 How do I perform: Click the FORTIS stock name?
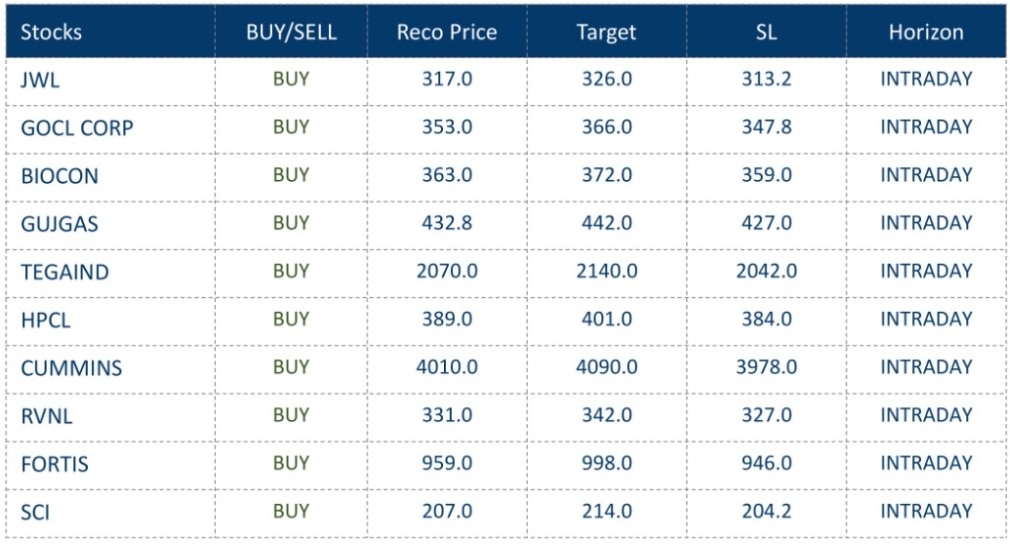click(x=54, y=464)
